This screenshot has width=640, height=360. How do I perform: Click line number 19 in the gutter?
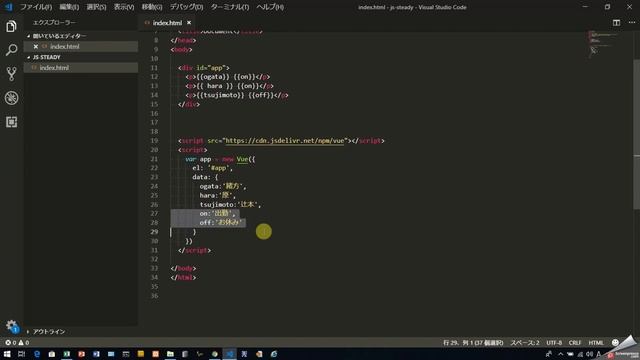coord(154,141)
